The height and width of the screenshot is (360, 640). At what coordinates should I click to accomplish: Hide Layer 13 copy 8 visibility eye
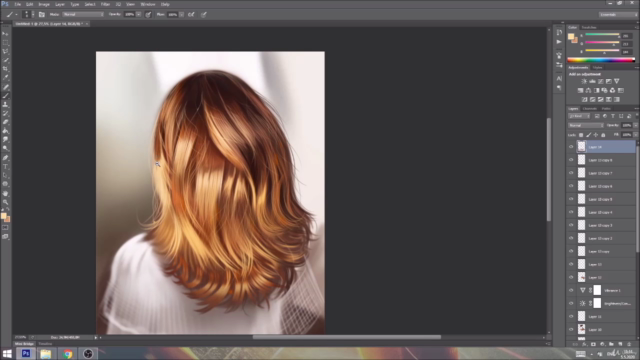point(571,160)
